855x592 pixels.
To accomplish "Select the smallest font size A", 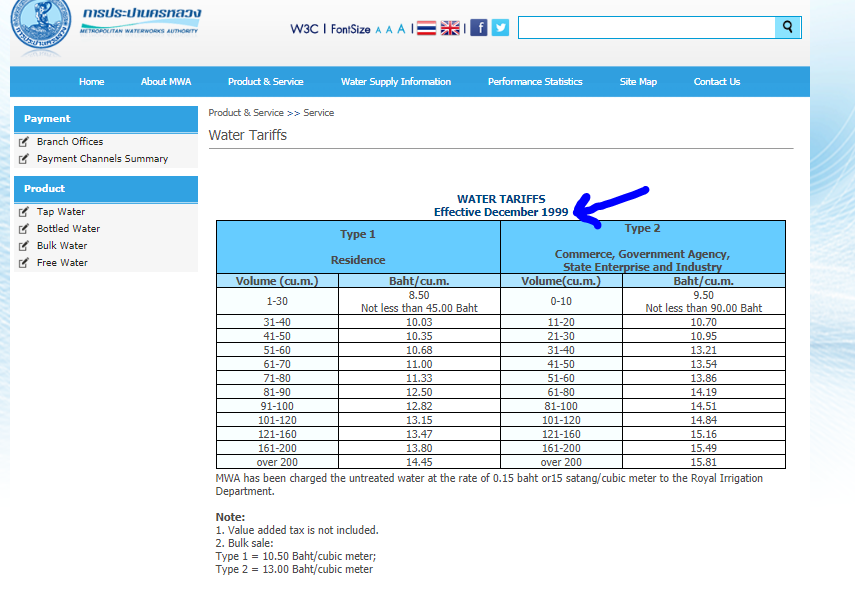I will tap(378, 31).
